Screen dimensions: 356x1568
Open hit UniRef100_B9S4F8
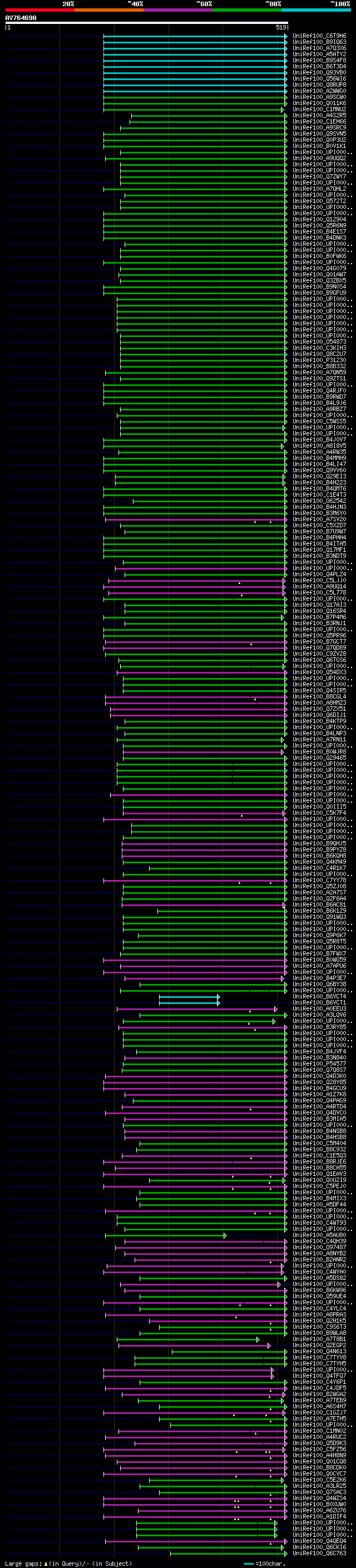(x=319, y=60)
